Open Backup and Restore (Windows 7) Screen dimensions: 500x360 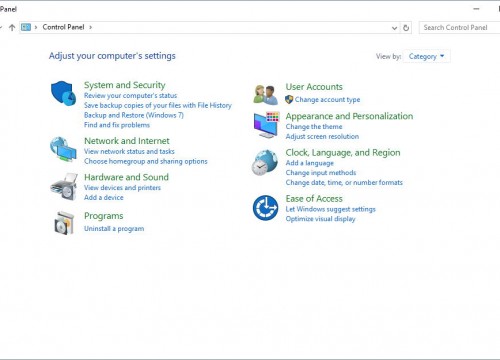point(134,115)
